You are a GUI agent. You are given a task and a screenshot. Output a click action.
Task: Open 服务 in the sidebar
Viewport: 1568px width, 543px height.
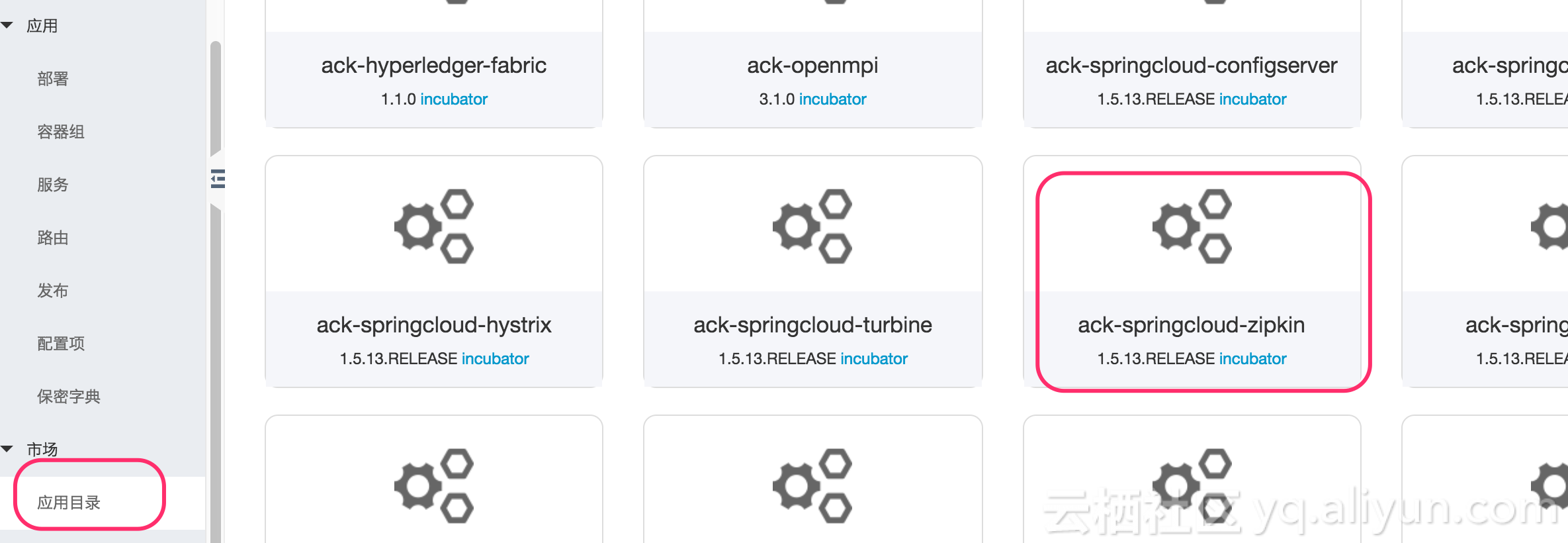tap(53, 185)
